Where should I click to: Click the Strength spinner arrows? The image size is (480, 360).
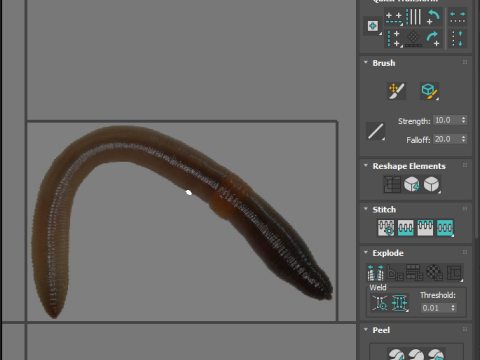[464, 120]
